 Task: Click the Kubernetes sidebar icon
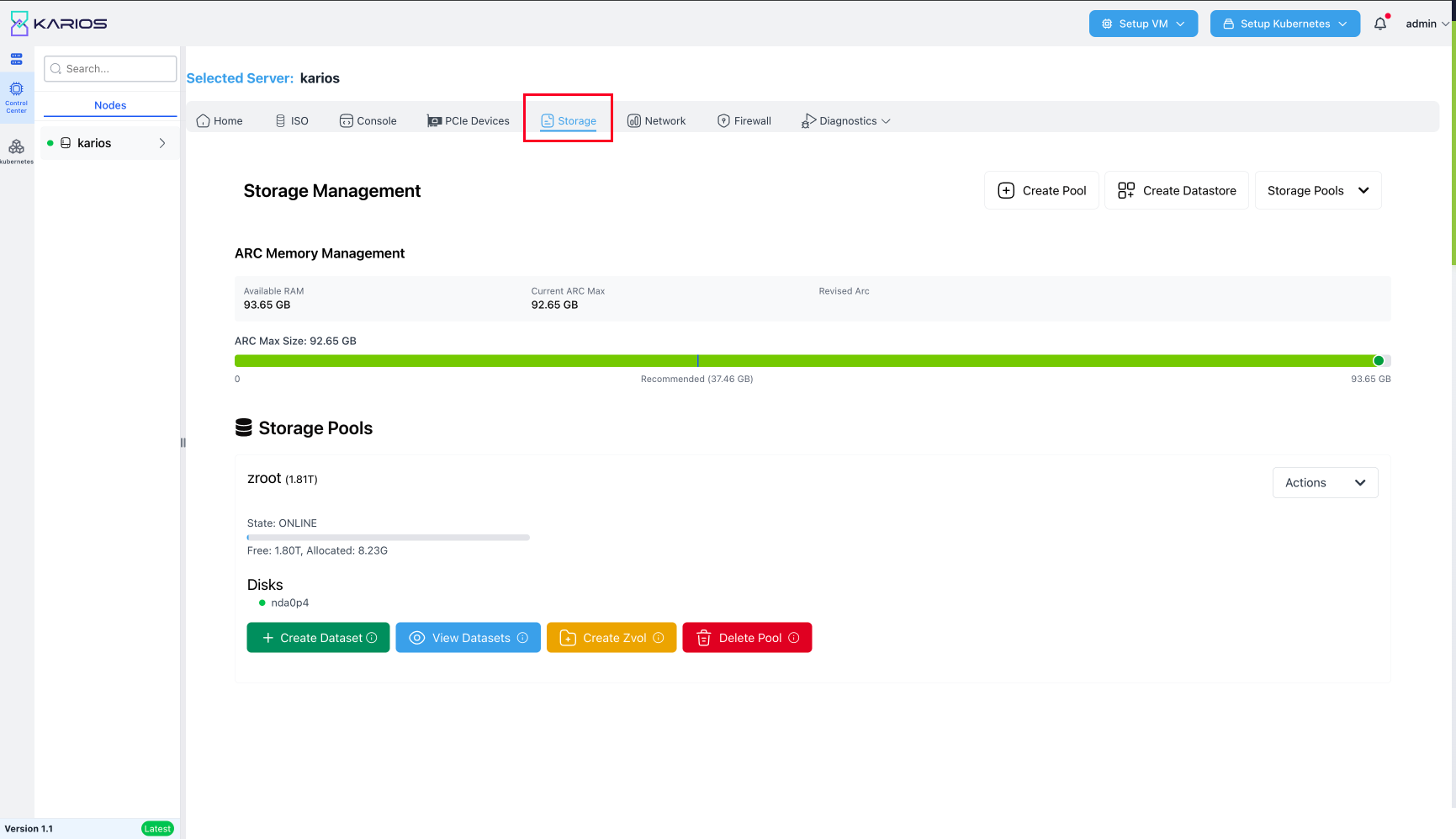coord(16,151)
